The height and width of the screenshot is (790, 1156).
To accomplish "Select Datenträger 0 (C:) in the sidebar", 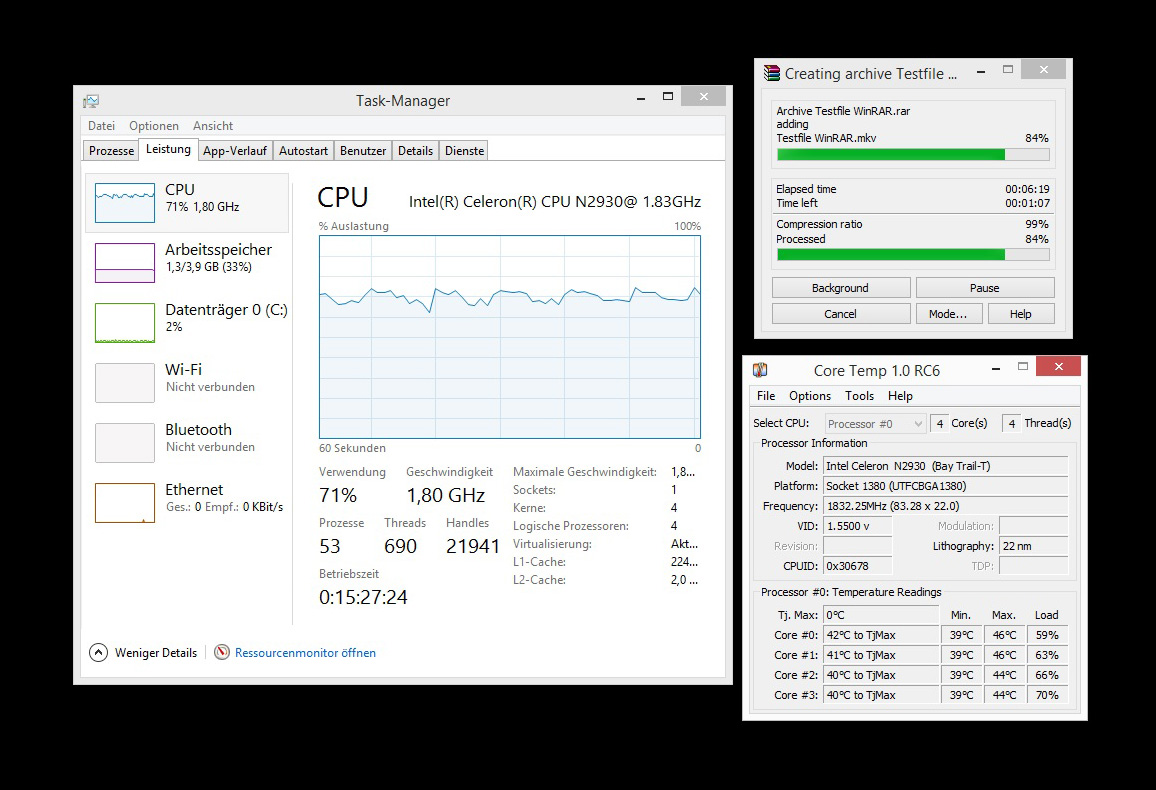I will [187, 322].
